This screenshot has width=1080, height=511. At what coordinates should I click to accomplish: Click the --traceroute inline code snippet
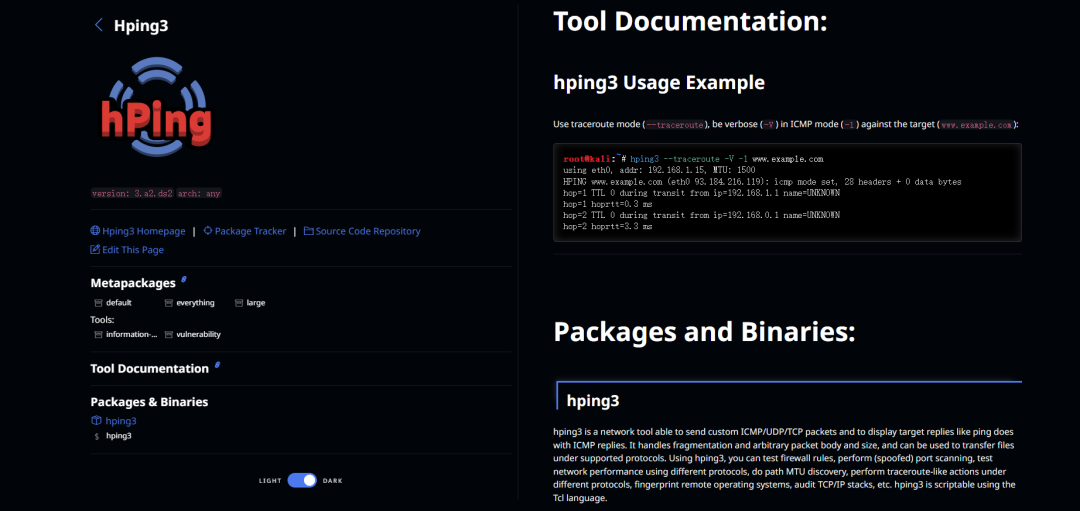675,125
